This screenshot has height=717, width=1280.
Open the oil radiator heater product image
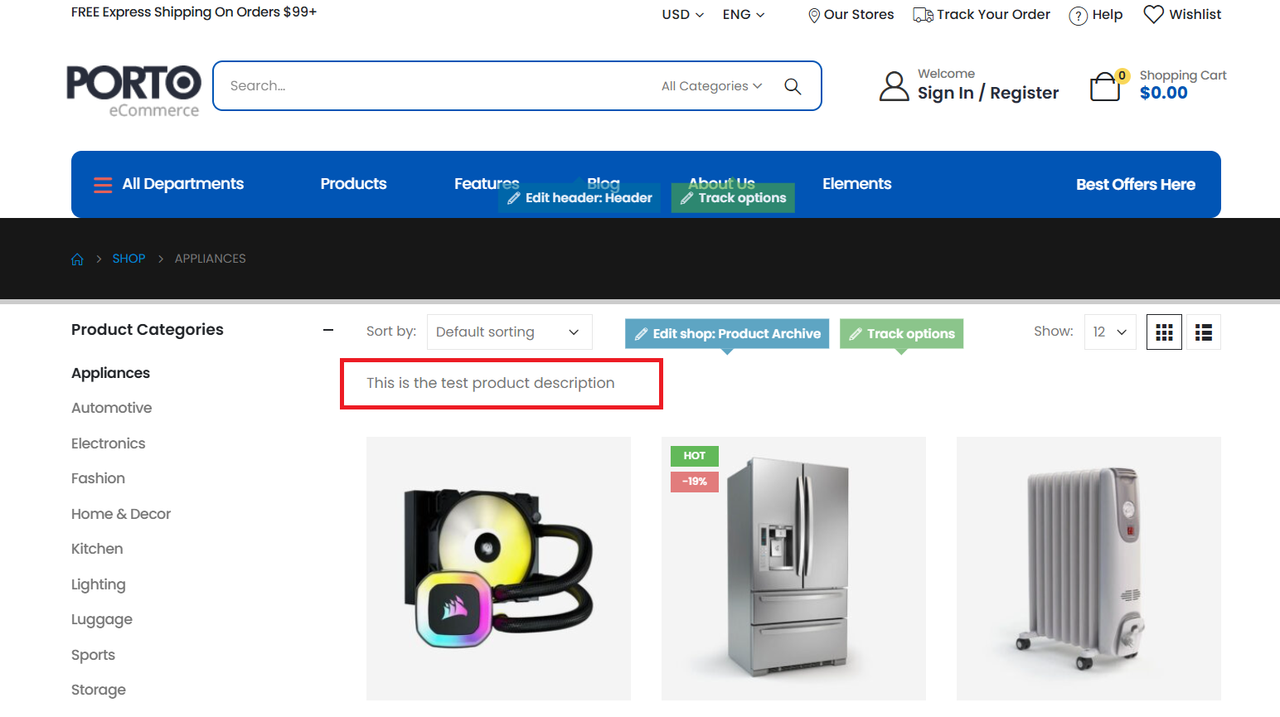1088,568
